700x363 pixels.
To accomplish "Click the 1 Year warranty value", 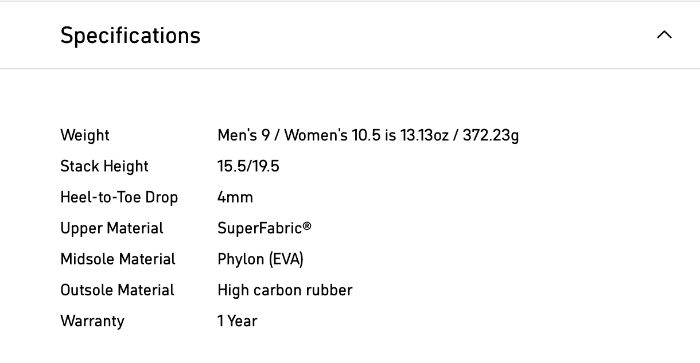I will tap(238, 321).
